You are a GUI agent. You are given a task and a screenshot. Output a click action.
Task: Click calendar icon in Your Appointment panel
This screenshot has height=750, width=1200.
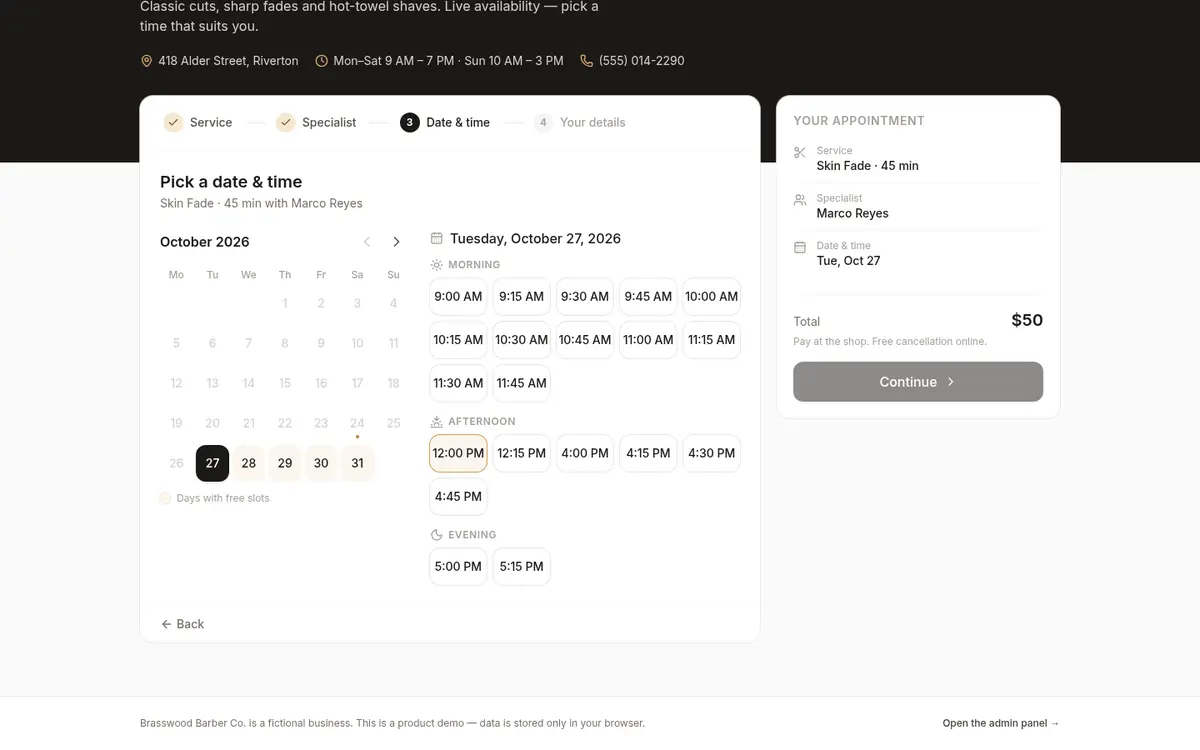(x=800, y=247)
